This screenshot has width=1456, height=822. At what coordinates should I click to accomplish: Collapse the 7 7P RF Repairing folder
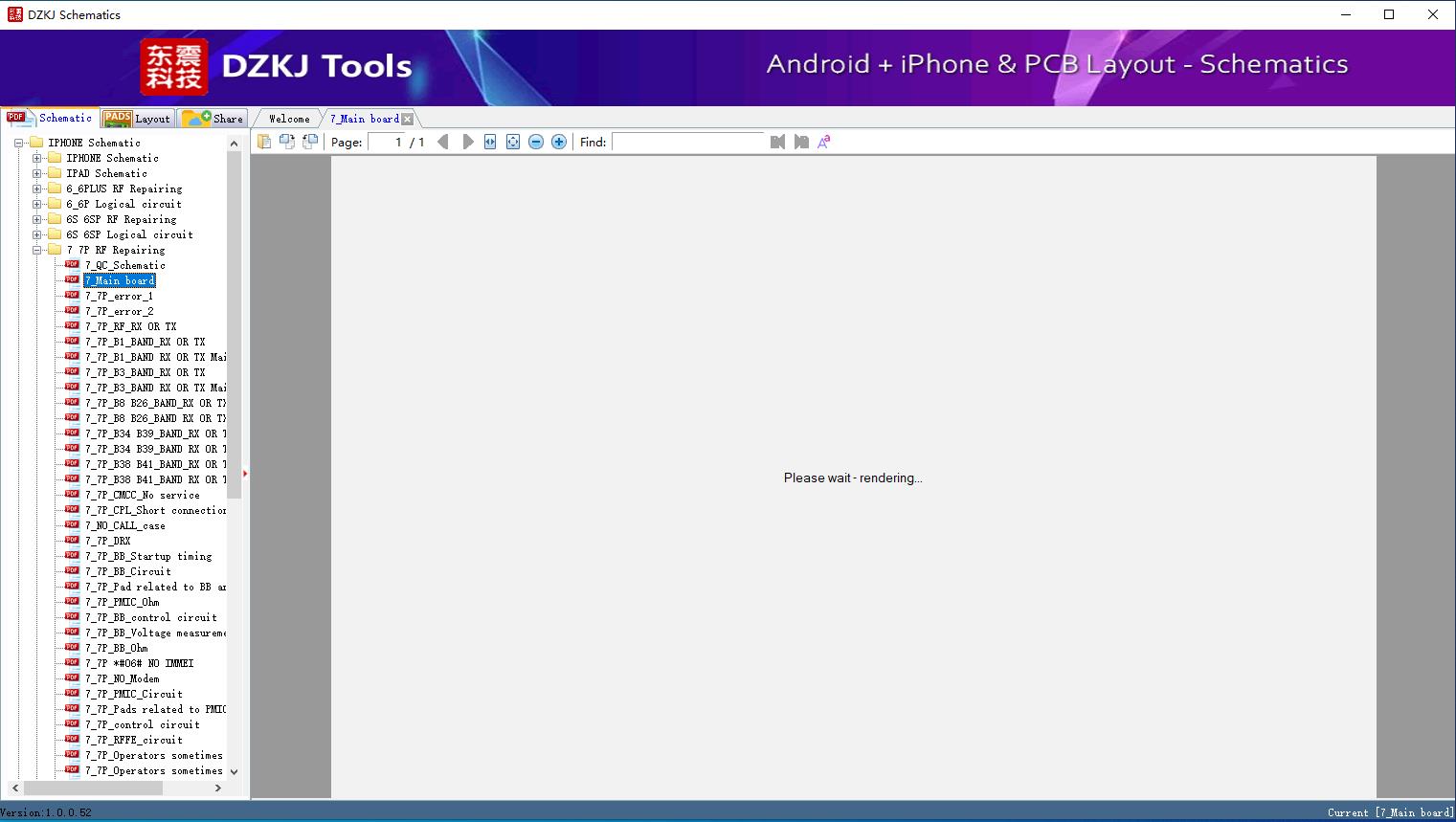click(x=37, y=250)
